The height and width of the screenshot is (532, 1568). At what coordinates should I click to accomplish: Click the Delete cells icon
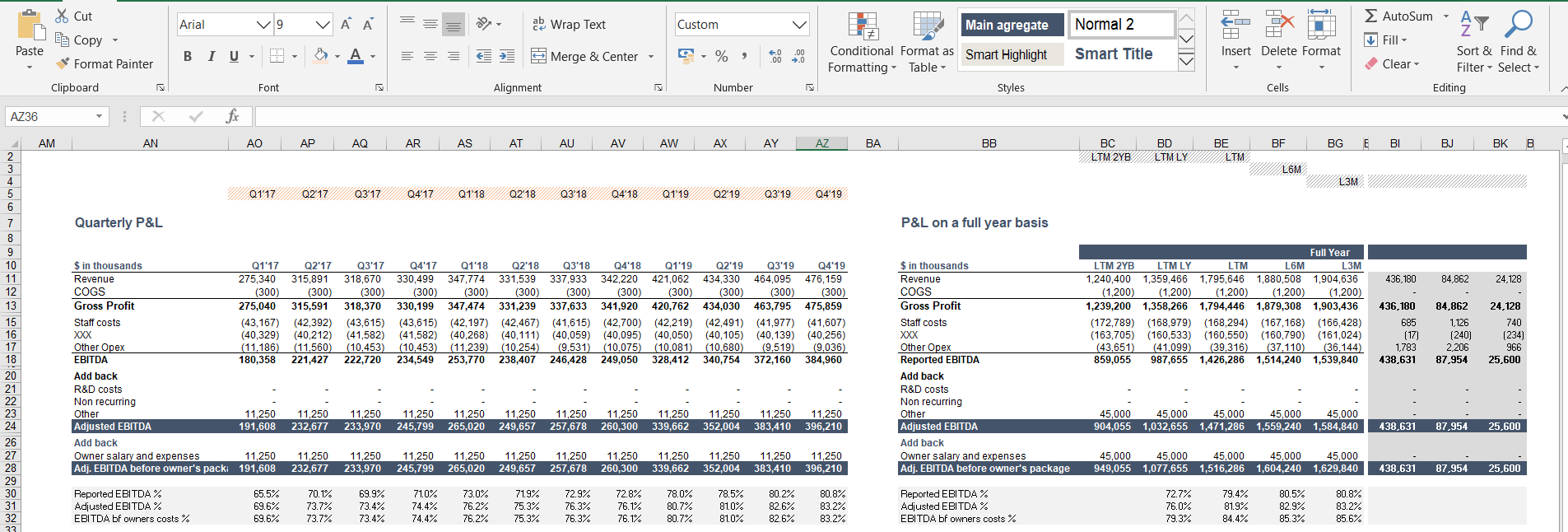pos(1278,26)
